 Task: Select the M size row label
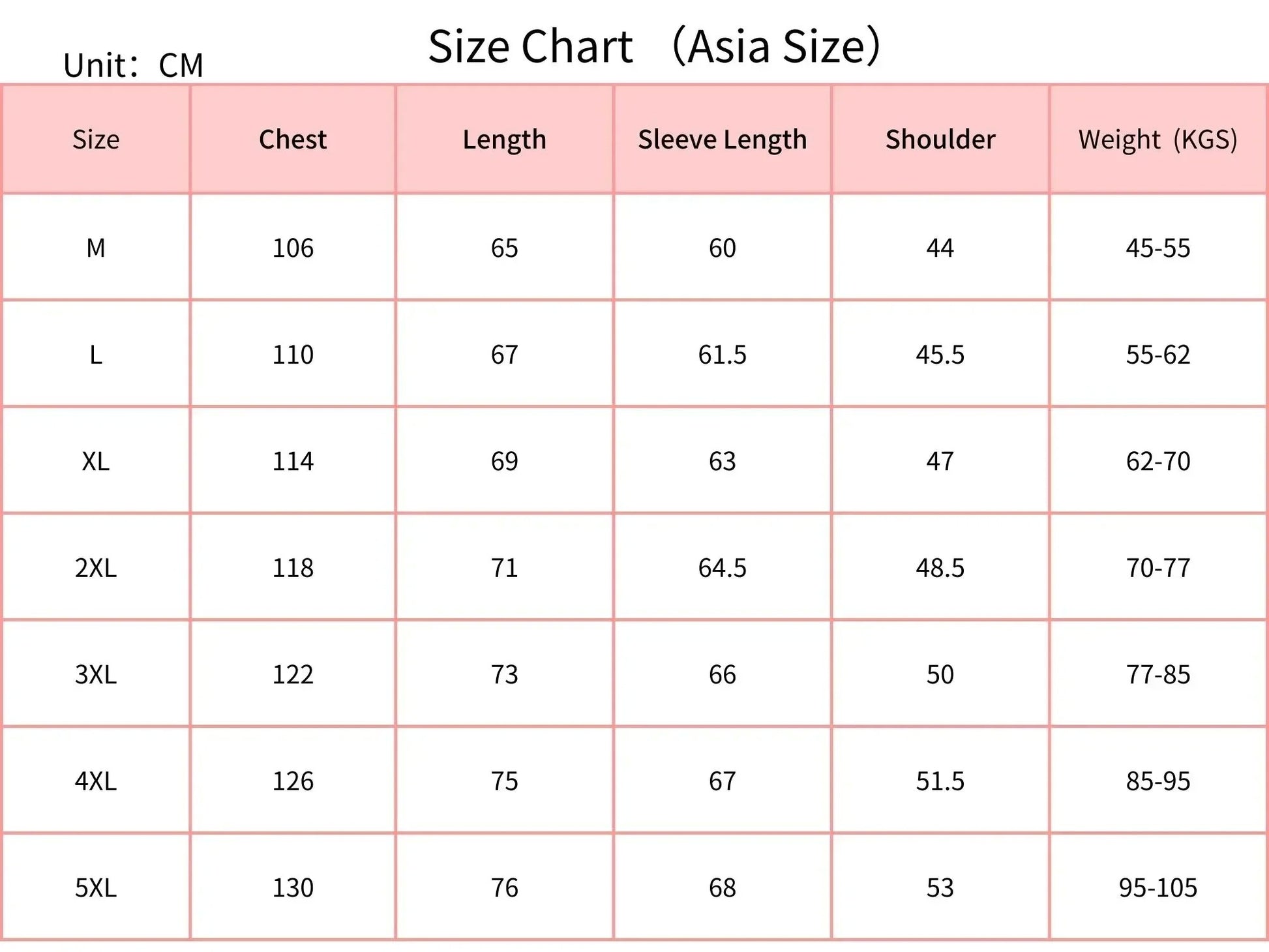coord(96,248)
